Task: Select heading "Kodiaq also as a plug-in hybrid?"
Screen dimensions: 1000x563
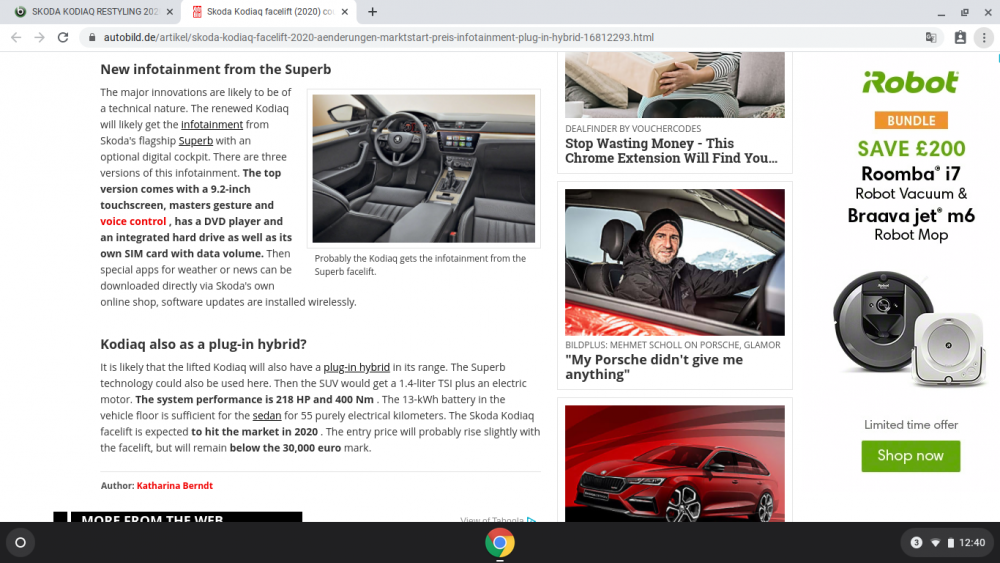Action: point(203,344)
